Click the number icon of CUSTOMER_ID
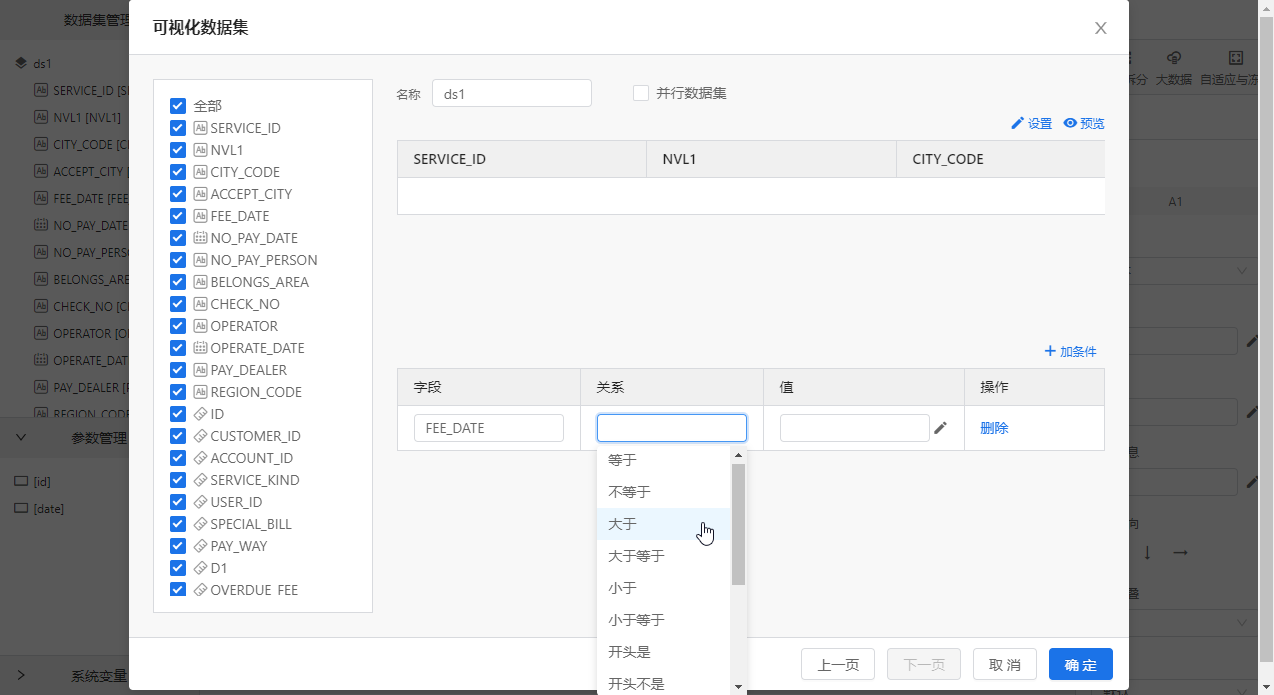The width and height of the screenshot is (1274, 695). pyautogui.click(x=200, y=436)
